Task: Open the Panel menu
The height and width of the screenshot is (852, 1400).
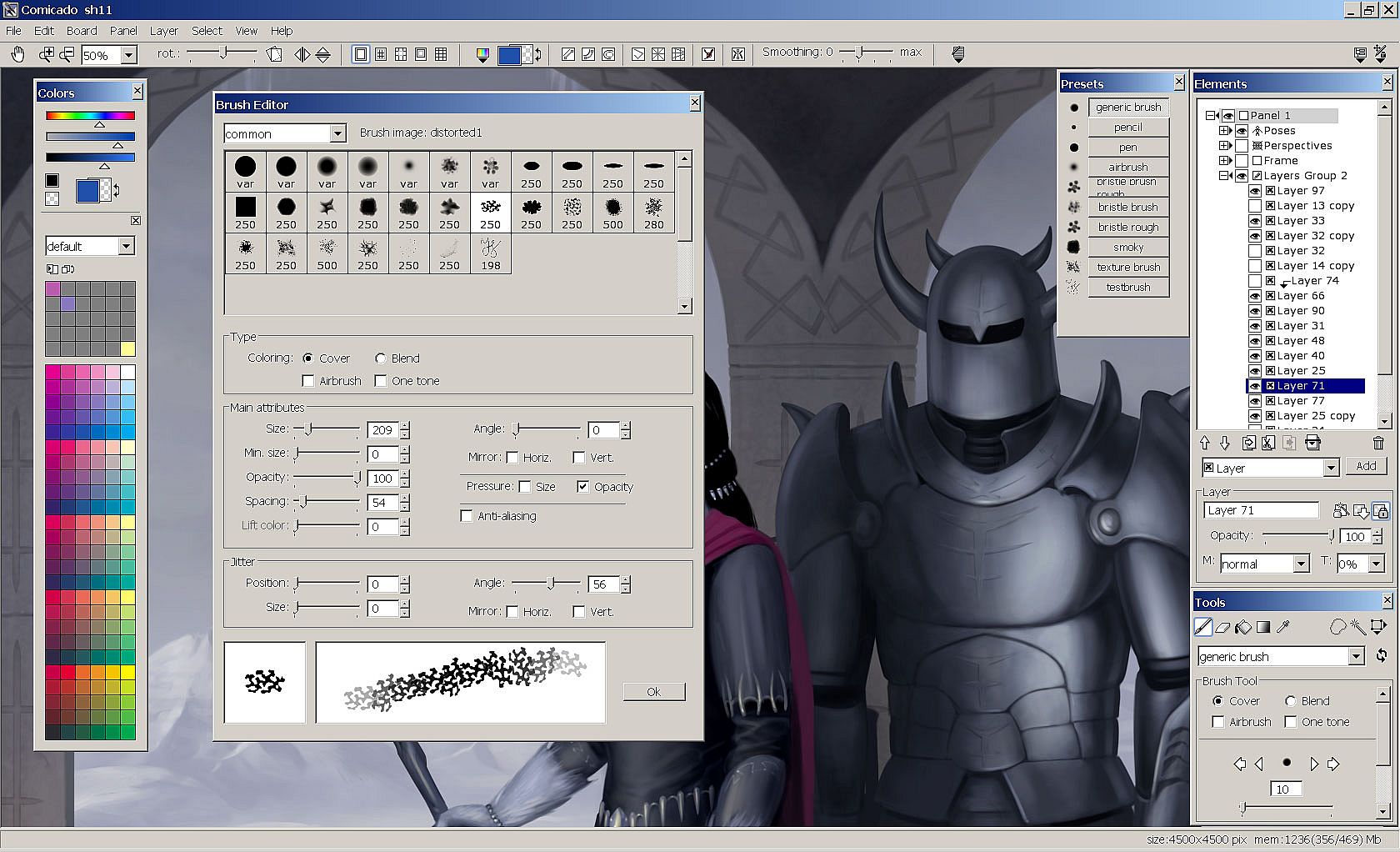Action: [x=123, y=31]
